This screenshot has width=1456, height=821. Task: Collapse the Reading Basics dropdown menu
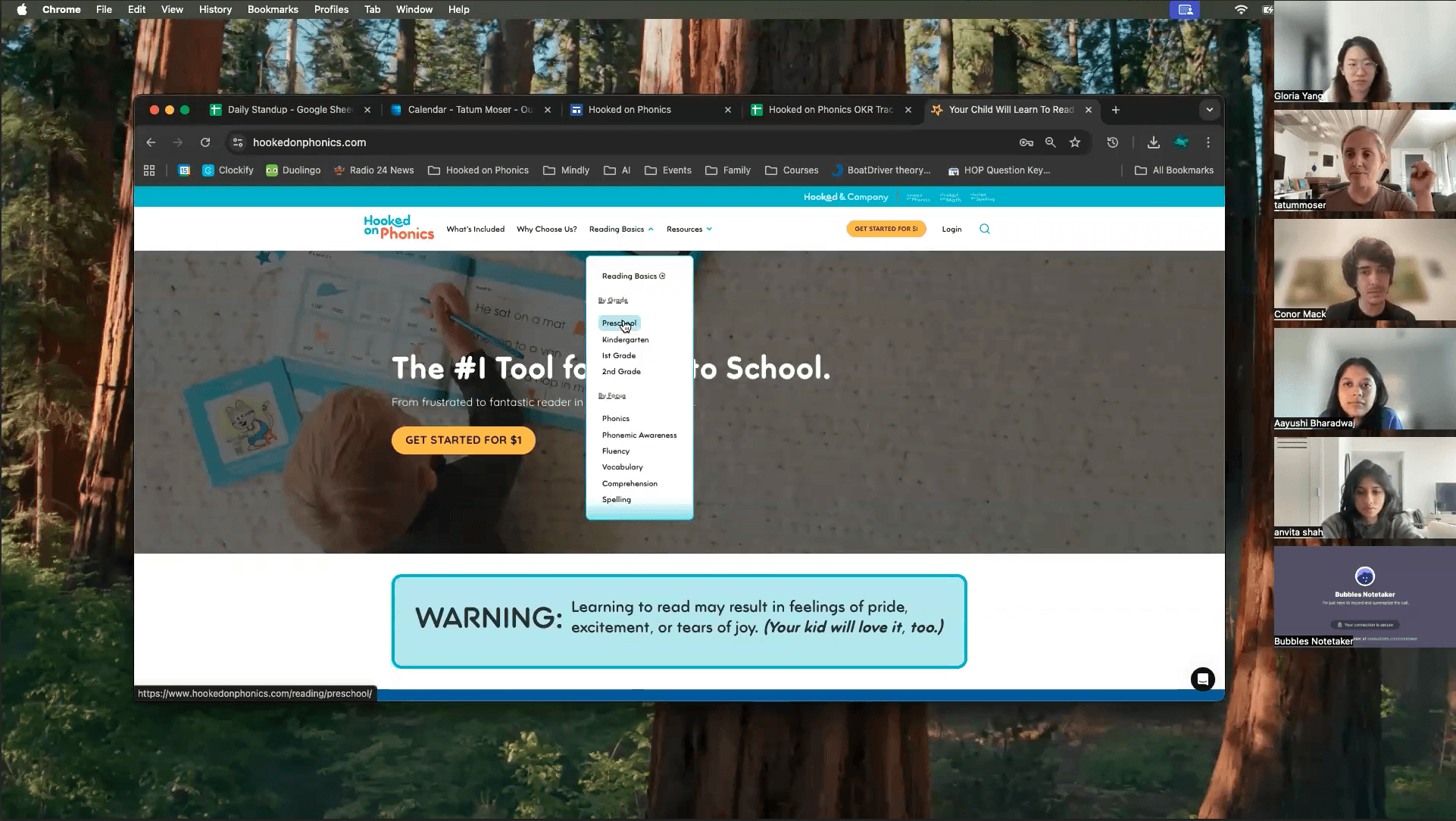point(621,229)
